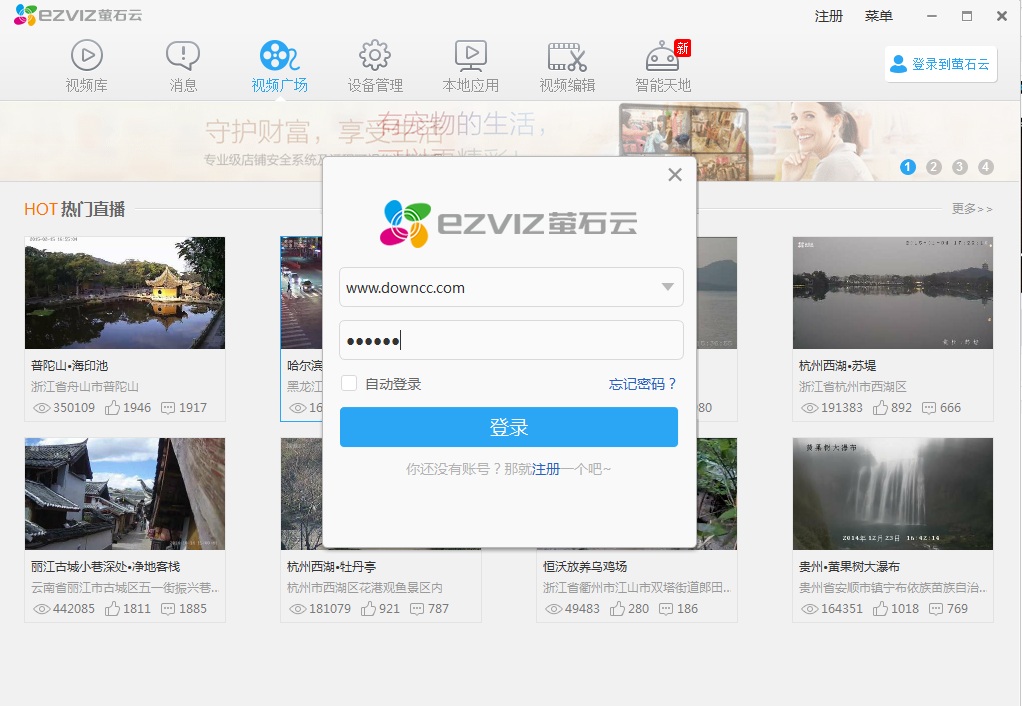The image size is (1022, 706).
Task: Open the 杭州西湖•苏堤 stream thumbnail
Action: 892,293
